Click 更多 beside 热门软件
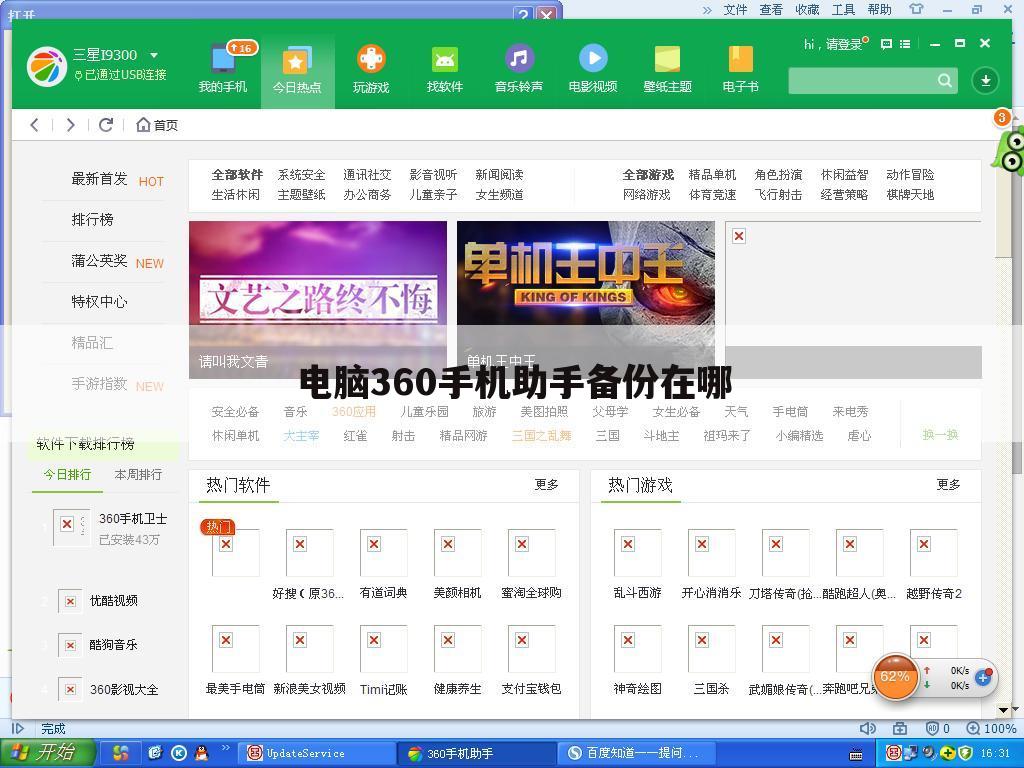Screen dimensions: 1024x768 click(x=547, y=485)
